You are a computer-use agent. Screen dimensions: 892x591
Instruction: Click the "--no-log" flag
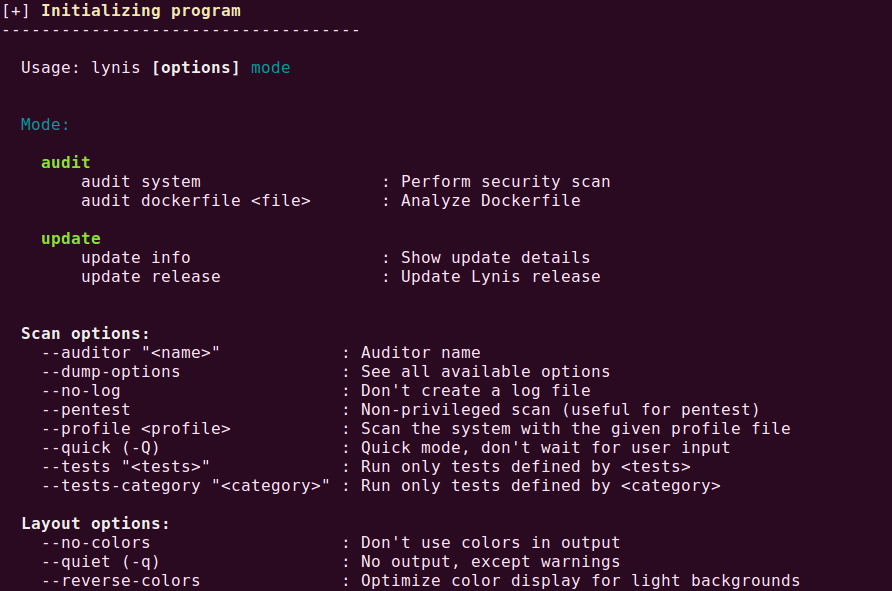pyautogui.click(x=81, y=390)
